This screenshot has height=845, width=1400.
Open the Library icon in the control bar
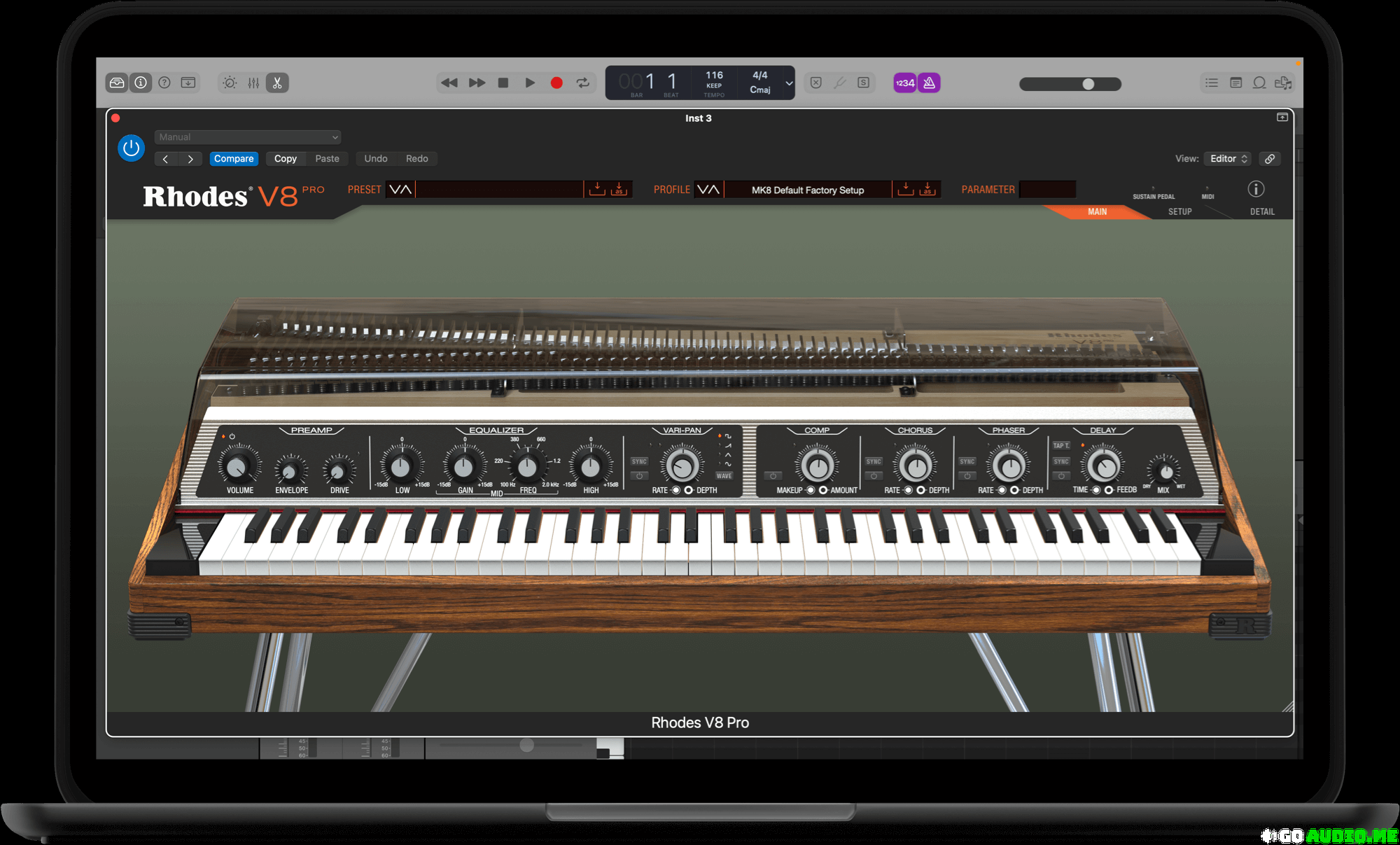(117, 83)
